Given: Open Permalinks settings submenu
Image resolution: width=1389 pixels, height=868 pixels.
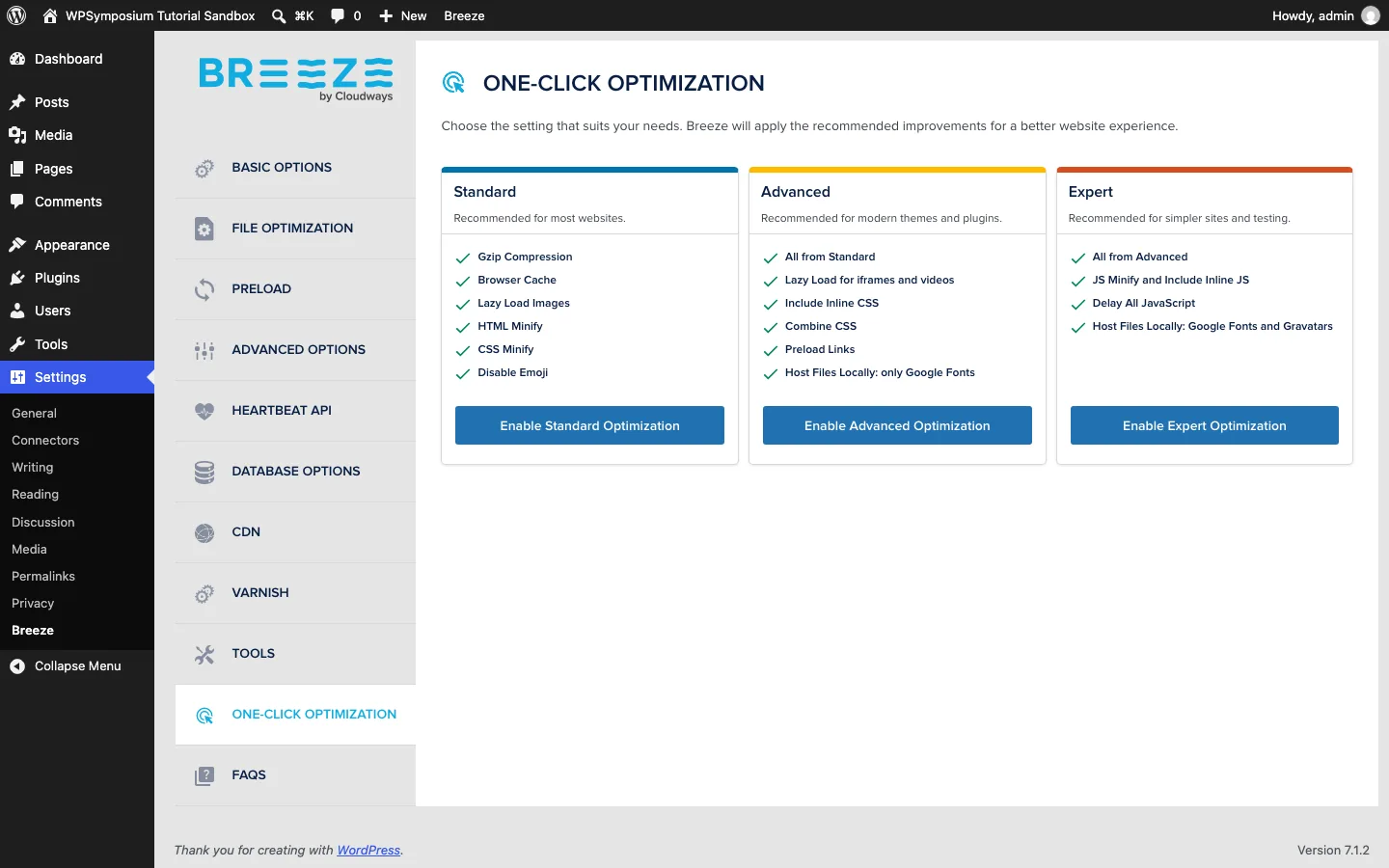Looking at the screenshot, I should pyautogui.click(x=43, y=577).
